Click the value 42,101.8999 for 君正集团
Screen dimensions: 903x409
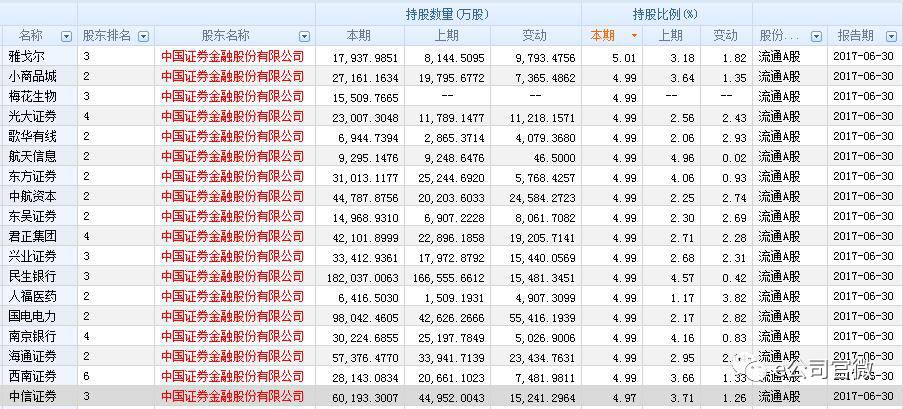click(366, 238)
